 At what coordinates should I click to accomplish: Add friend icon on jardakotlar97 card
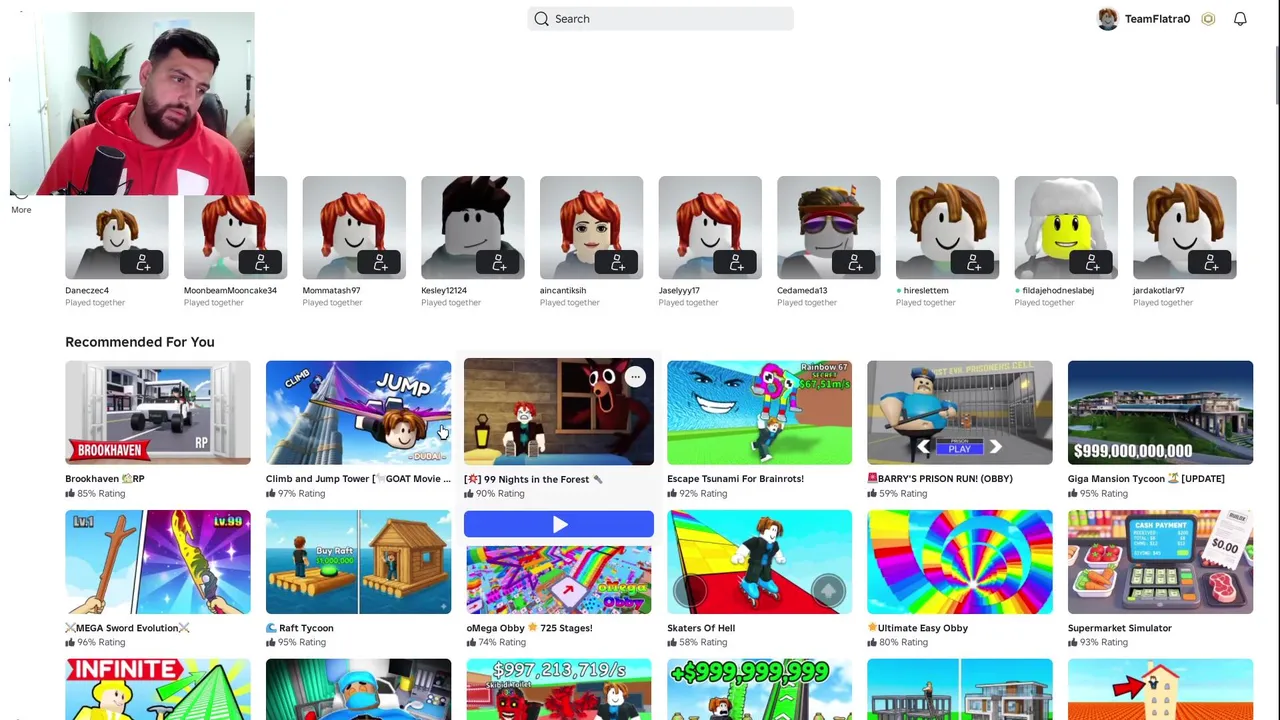(x=1211, y=263)
